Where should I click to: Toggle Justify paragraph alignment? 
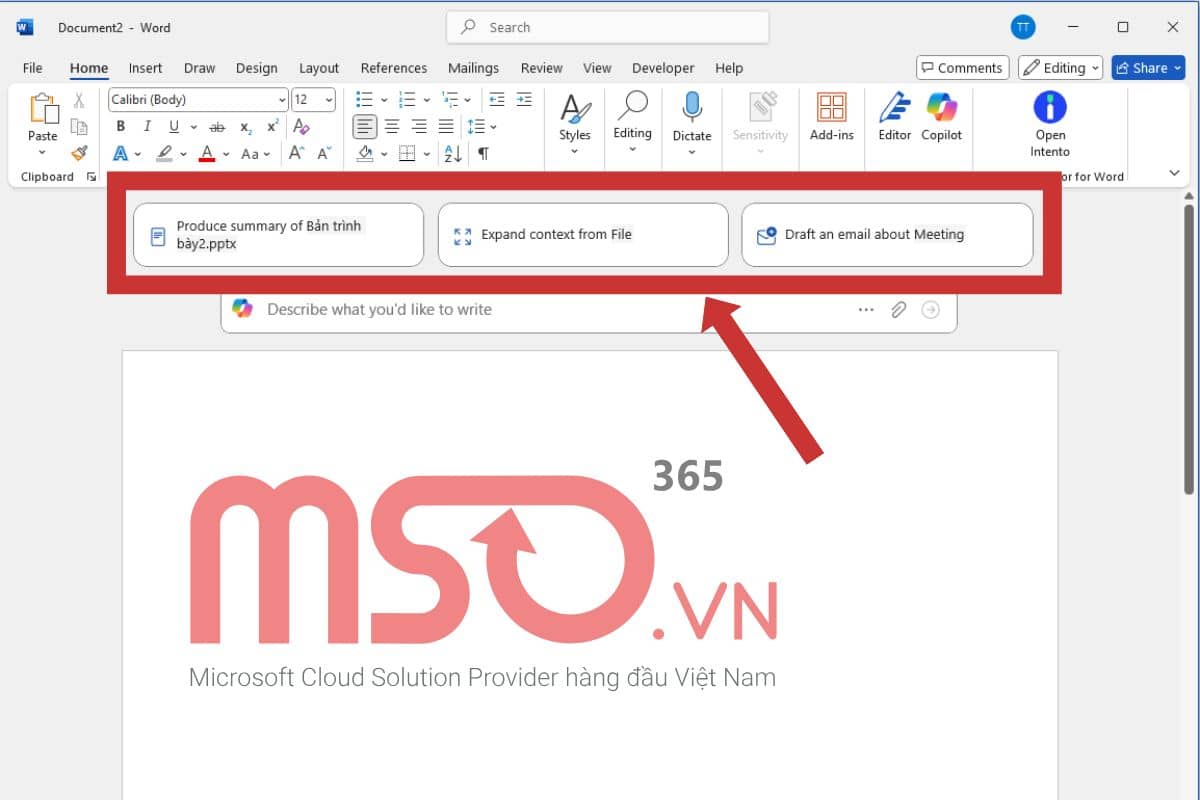tap(446, 127)
